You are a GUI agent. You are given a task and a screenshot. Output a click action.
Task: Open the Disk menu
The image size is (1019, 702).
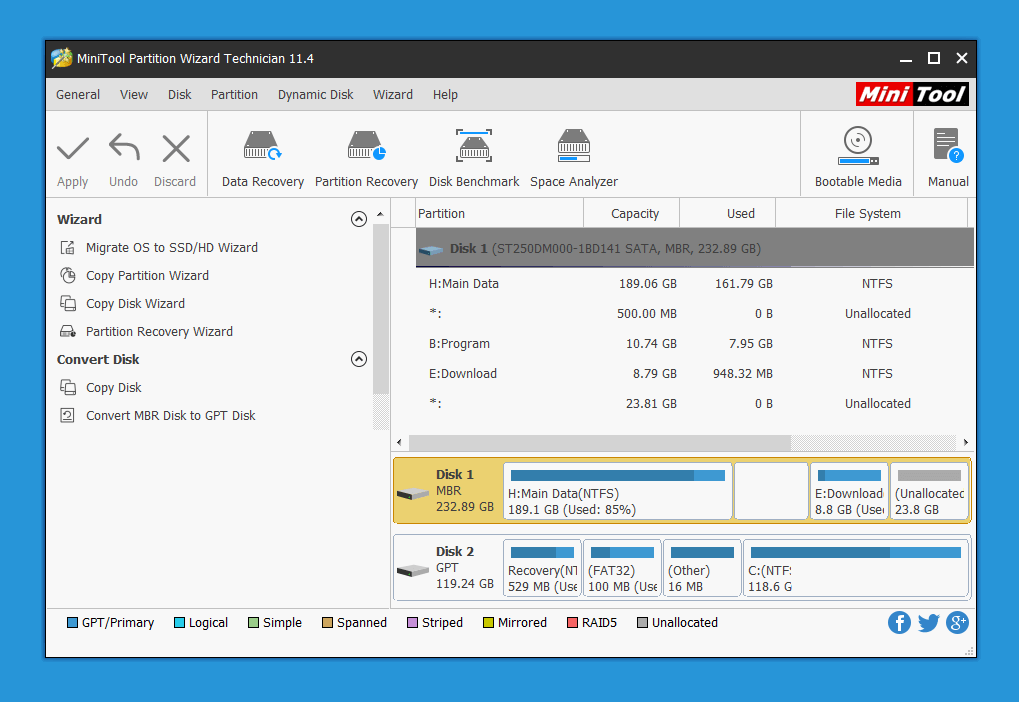(x=179, y=95)
